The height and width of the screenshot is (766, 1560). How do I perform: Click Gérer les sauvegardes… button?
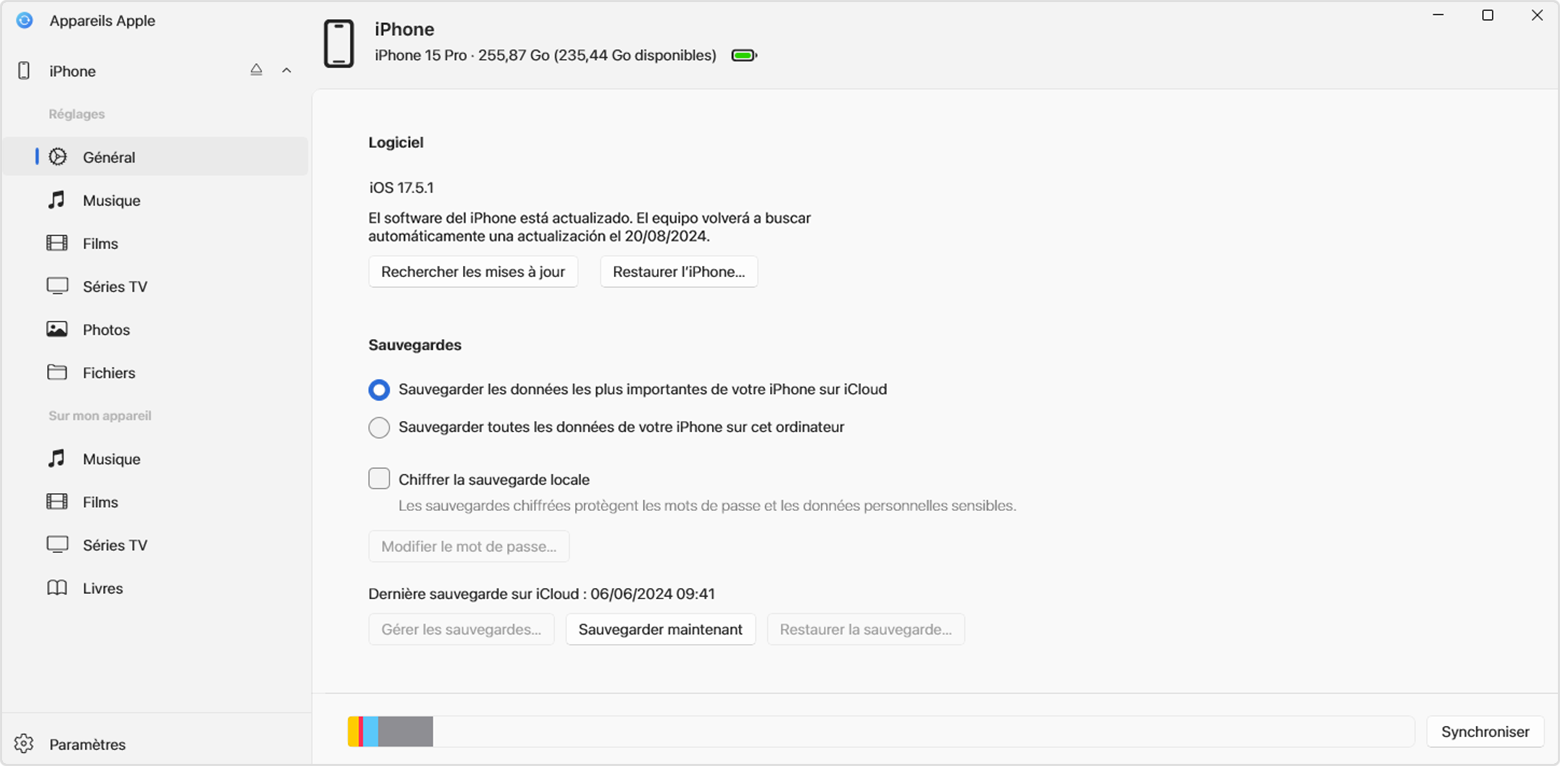click(x=461, y=630)
